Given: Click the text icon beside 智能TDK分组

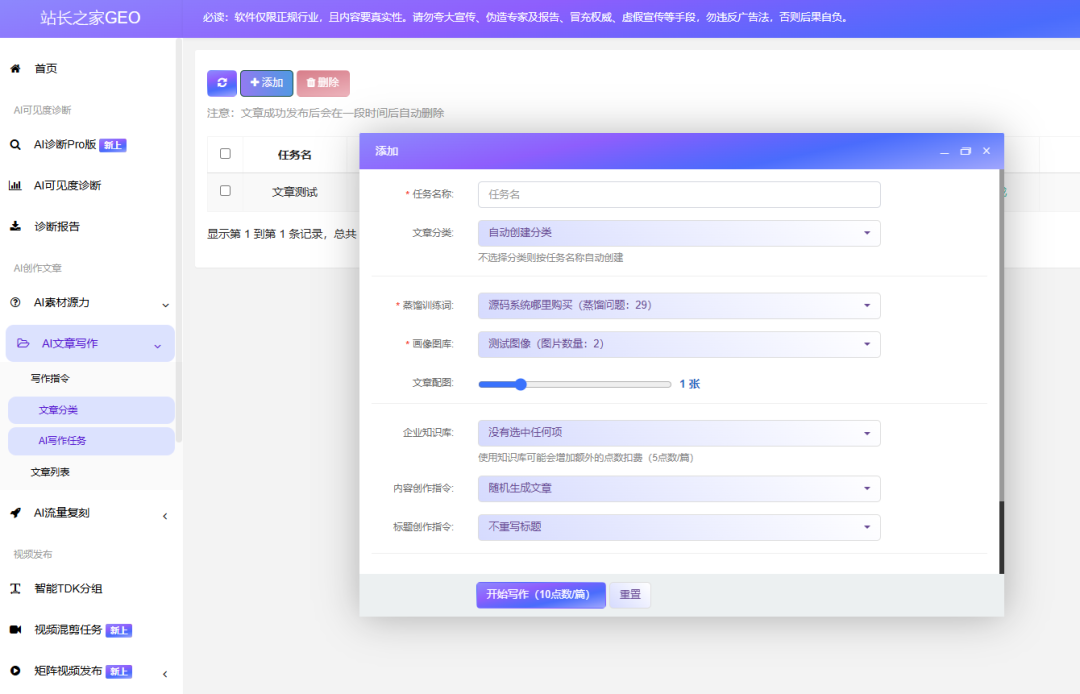Looking at the screenshot, I should coord(15,589).
